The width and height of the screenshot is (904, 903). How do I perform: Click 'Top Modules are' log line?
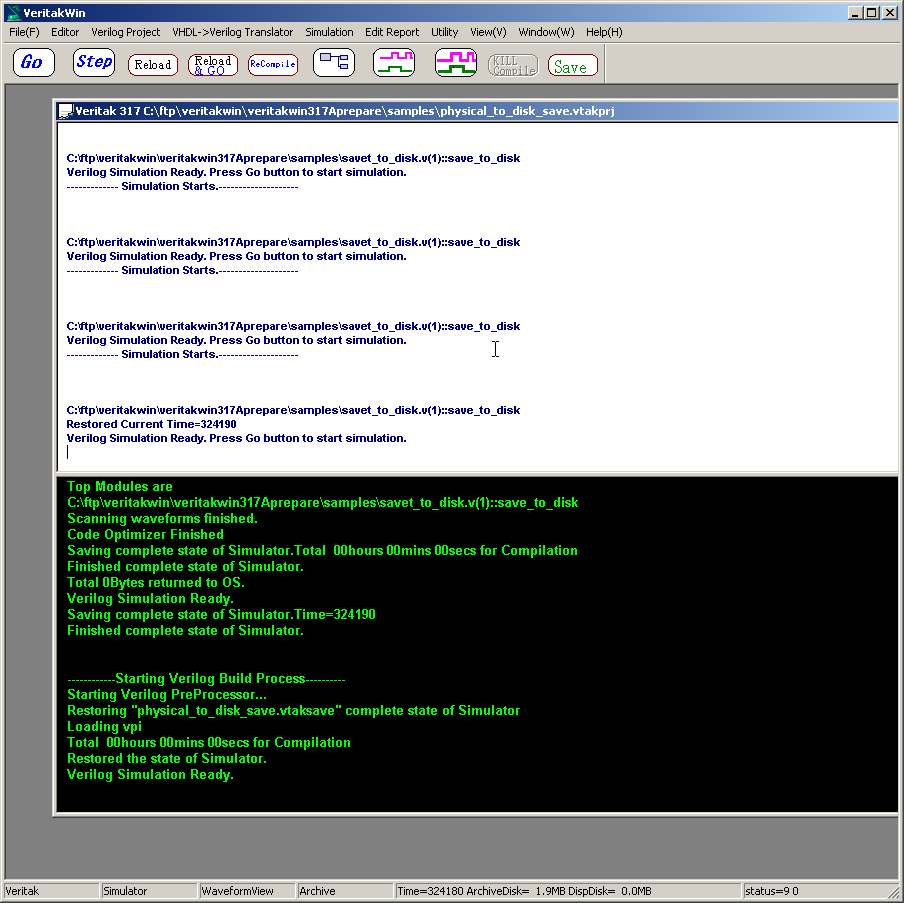[120, 487]
